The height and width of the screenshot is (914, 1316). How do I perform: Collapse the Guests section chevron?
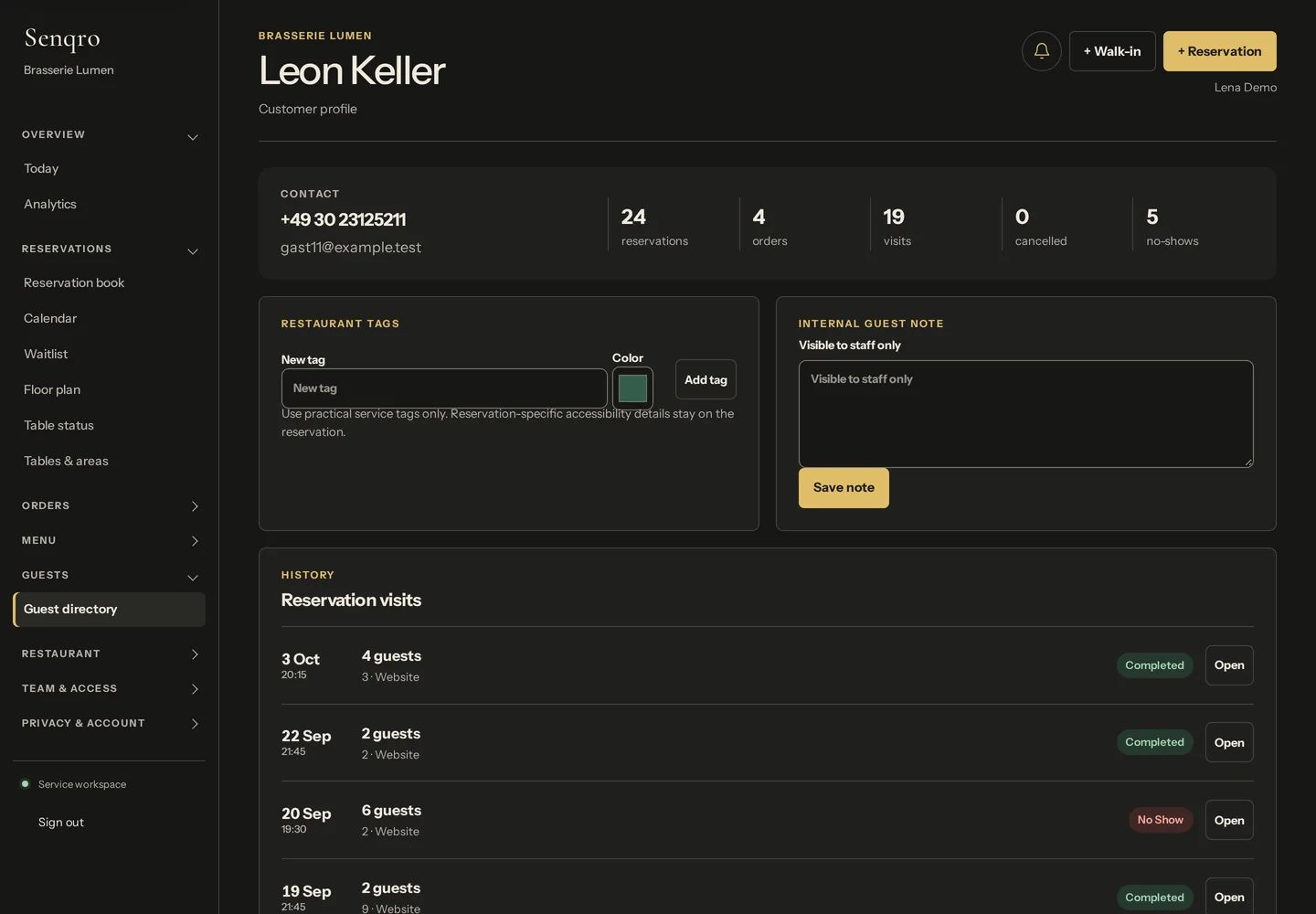[x=193, y=578]
